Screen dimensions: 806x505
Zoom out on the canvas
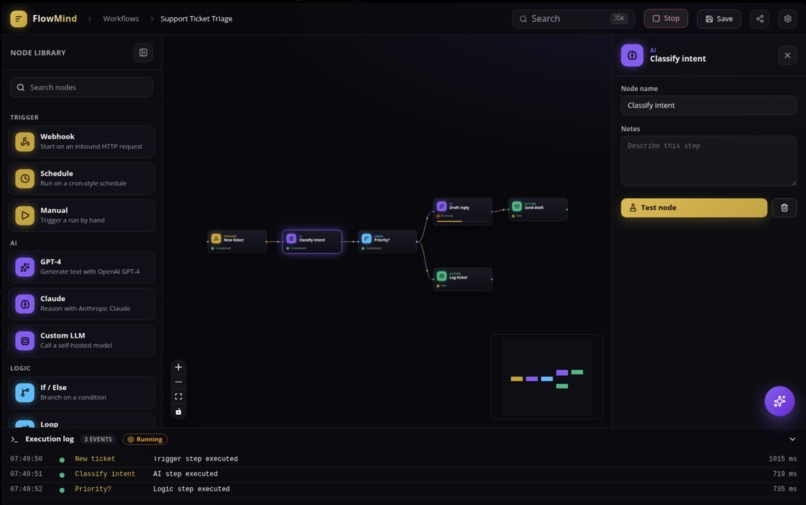click(178, 382)
